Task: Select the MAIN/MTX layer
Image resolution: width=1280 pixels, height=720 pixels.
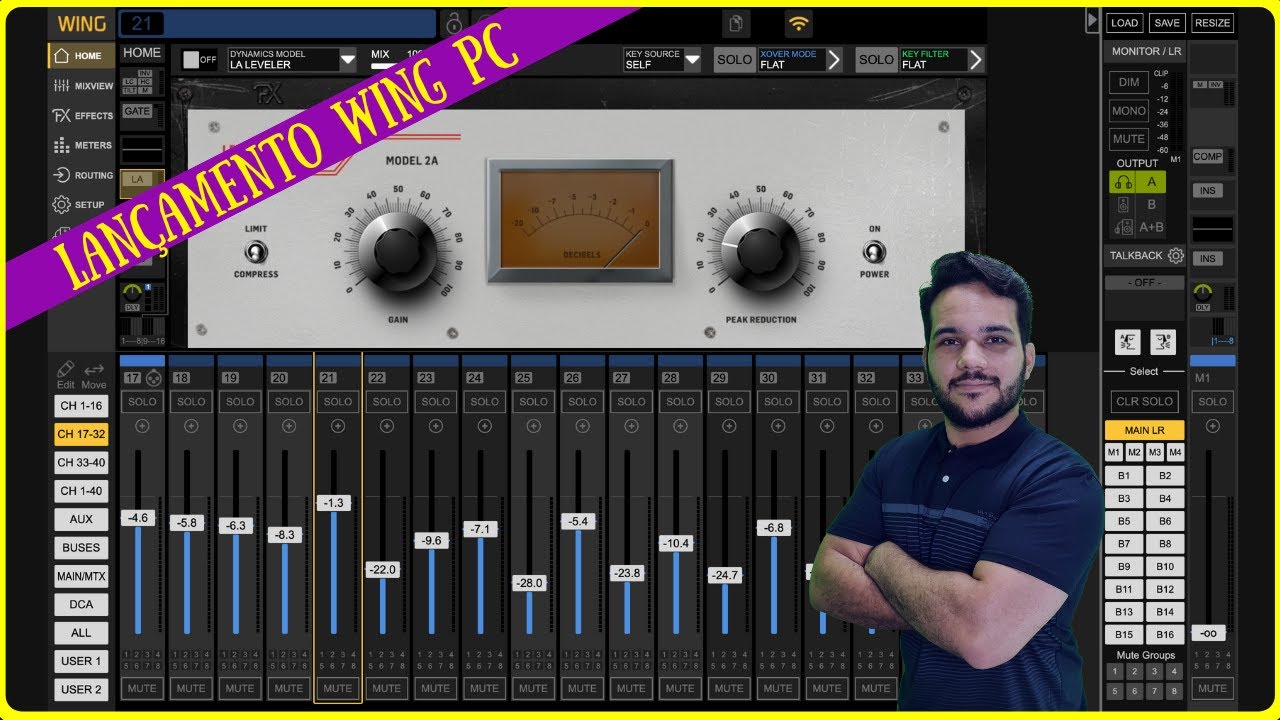Action: [x=81, y=576]
